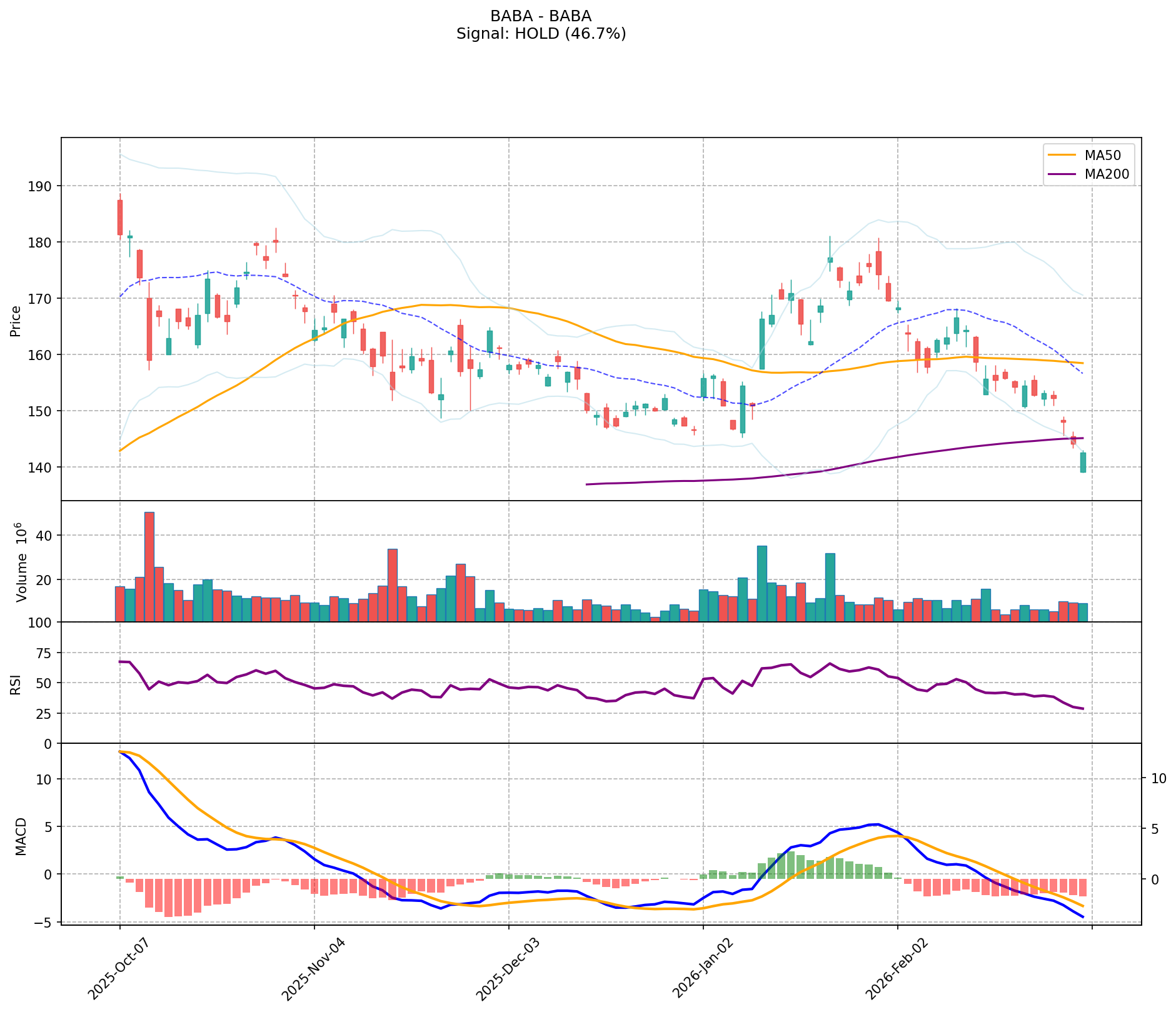Click the tallest red volume bar
Image resolution: width=1176 pixels, height=1012 pixels.
149,566
